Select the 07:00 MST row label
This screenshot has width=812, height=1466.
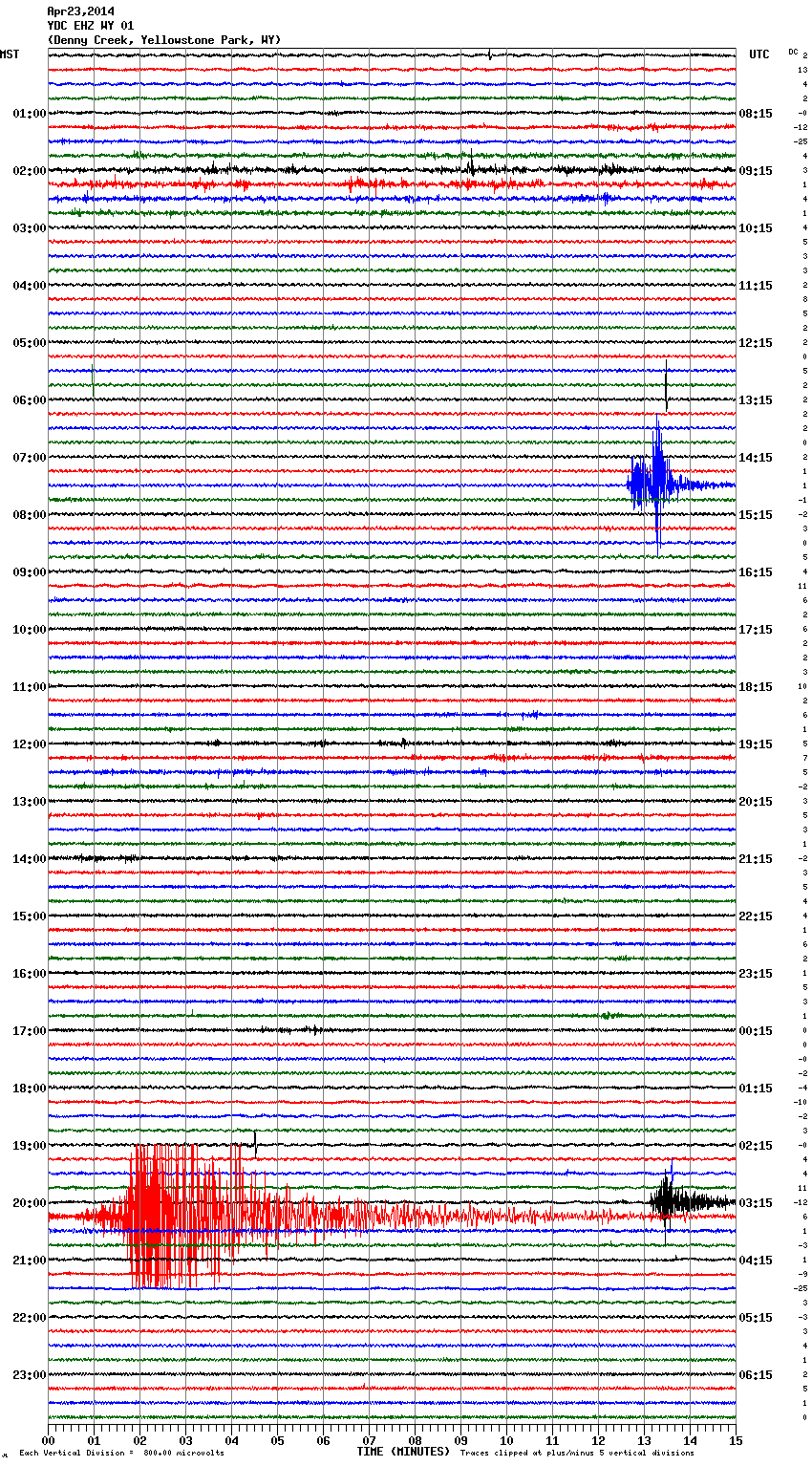30,458
